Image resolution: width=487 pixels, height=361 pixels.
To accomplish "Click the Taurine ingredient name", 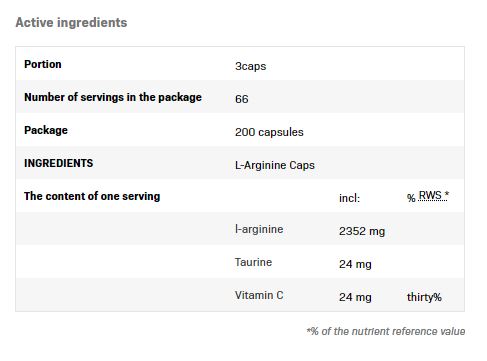I will [x=253, y=262].
